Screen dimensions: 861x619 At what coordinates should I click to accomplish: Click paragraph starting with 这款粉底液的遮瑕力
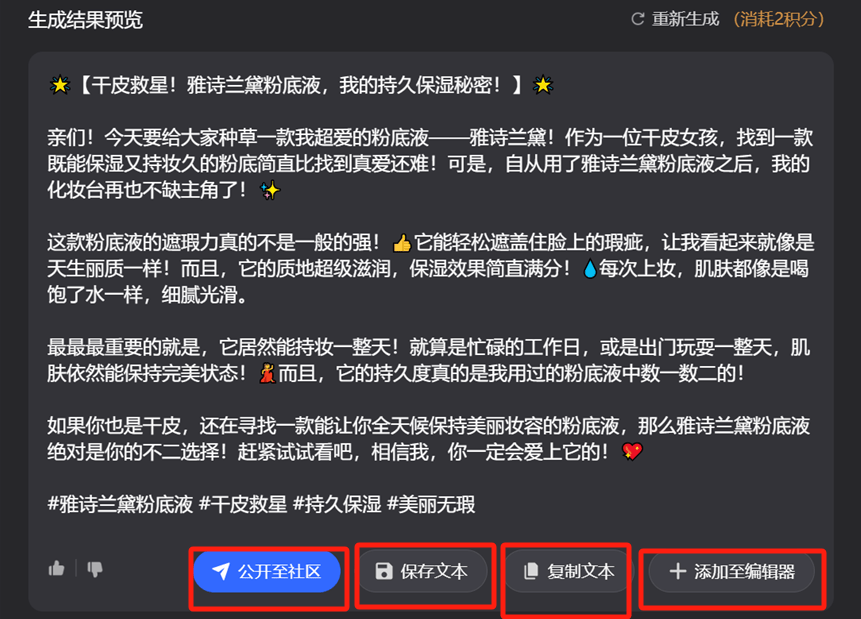click(x=430, y=269)
